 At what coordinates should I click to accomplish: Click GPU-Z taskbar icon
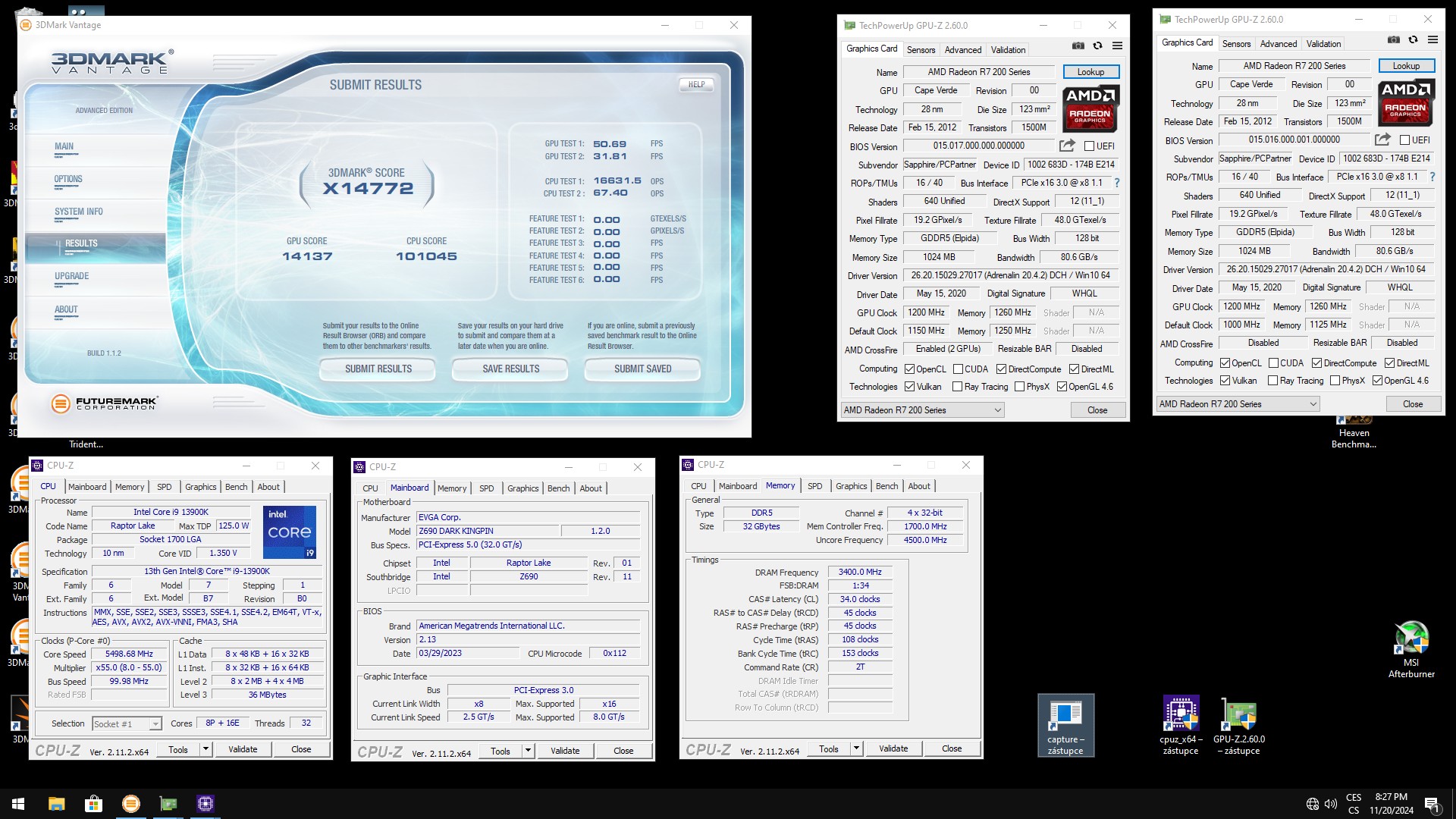pyautogui.click(x=168, y=804)
